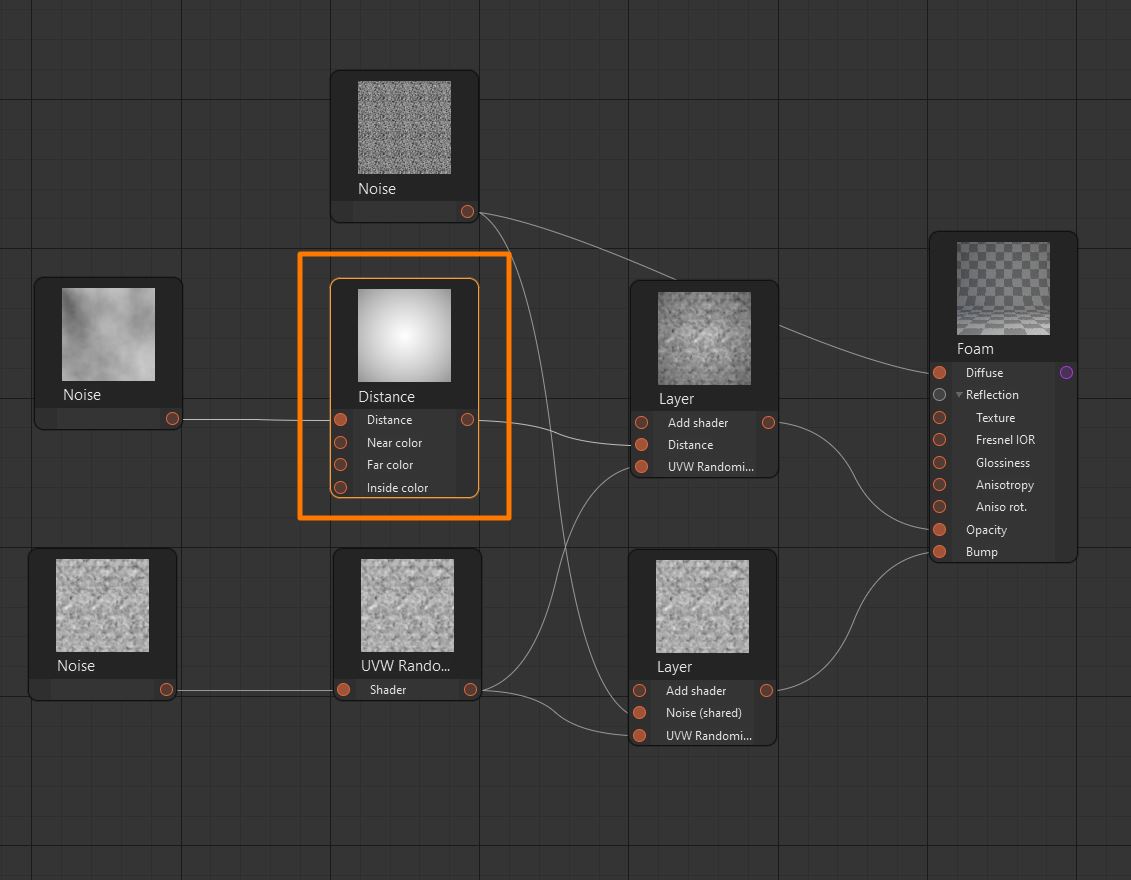Click the purple output socket on Foam node

[1066, 372]
